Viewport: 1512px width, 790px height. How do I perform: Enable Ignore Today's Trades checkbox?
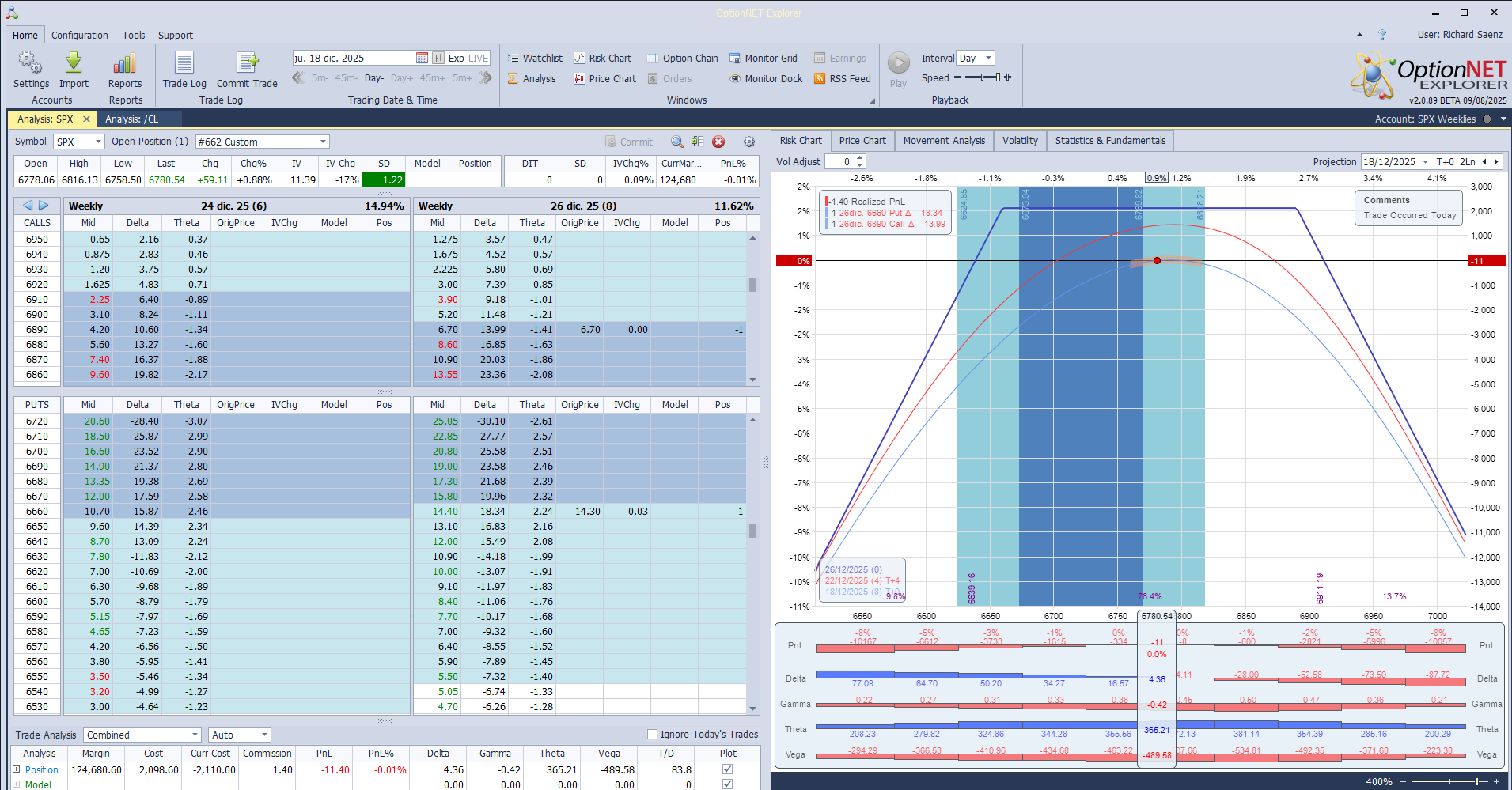pyautogui.click(x=653, y=735)
